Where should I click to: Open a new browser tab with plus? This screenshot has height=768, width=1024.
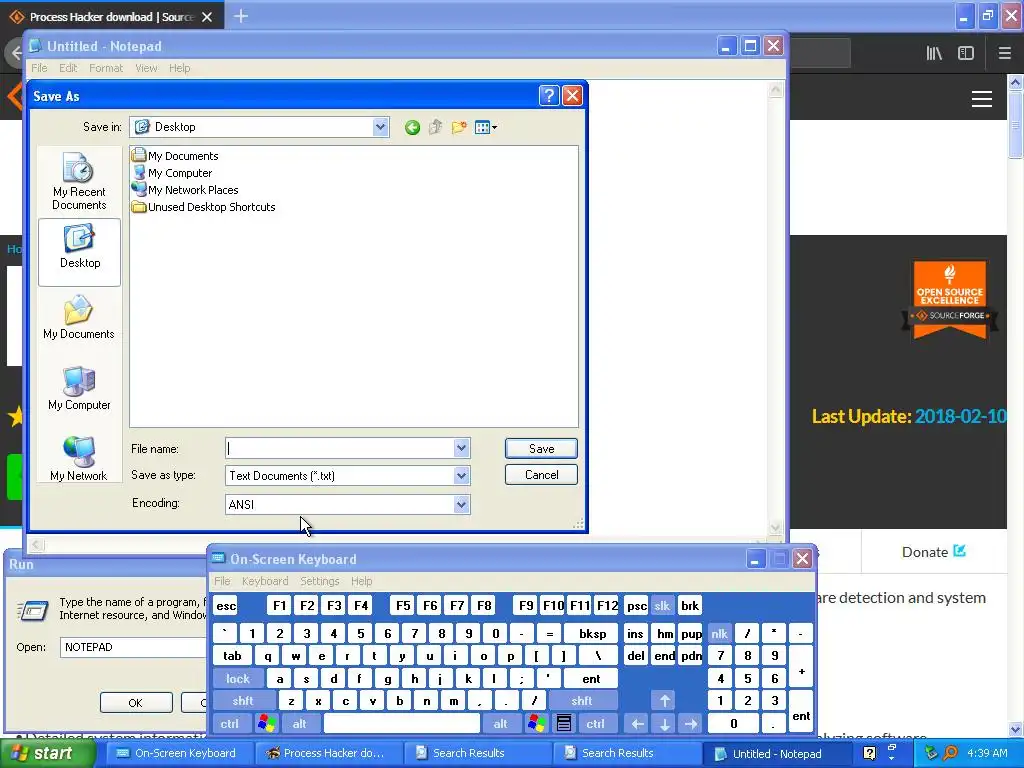point(240,16)
